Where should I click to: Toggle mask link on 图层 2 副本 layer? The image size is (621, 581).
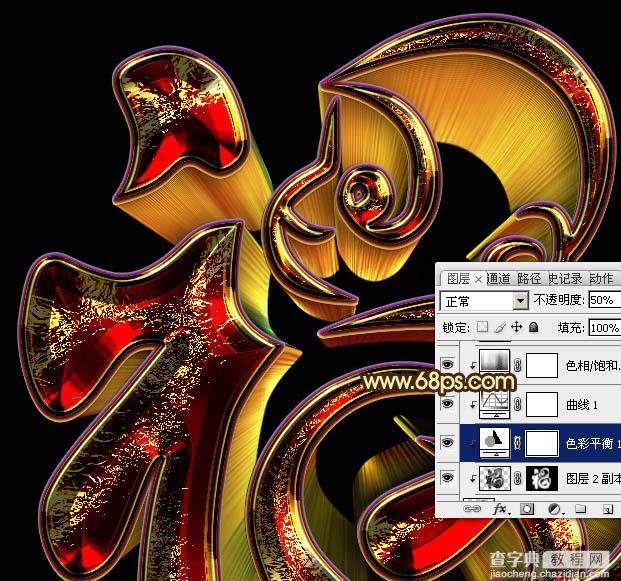[x=517, y=478]
